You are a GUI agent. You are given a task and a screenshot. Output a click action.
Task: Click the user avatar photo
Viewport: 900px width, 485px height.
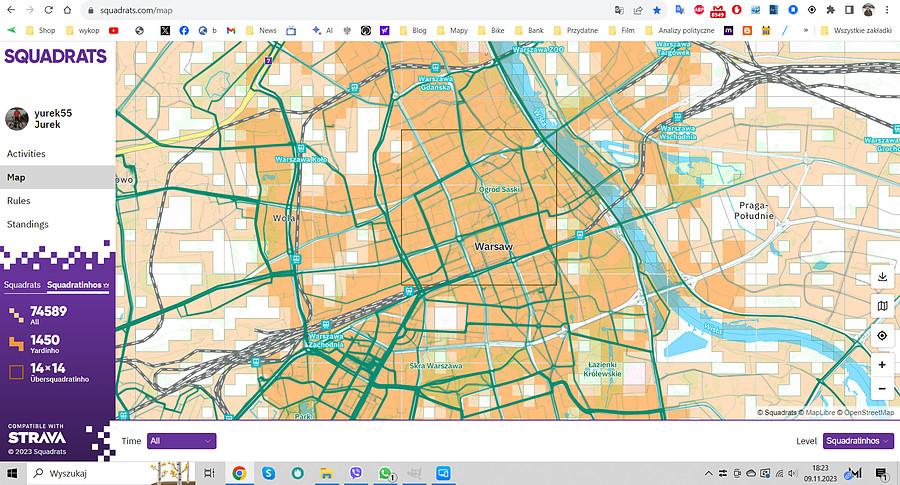(17, 119)
